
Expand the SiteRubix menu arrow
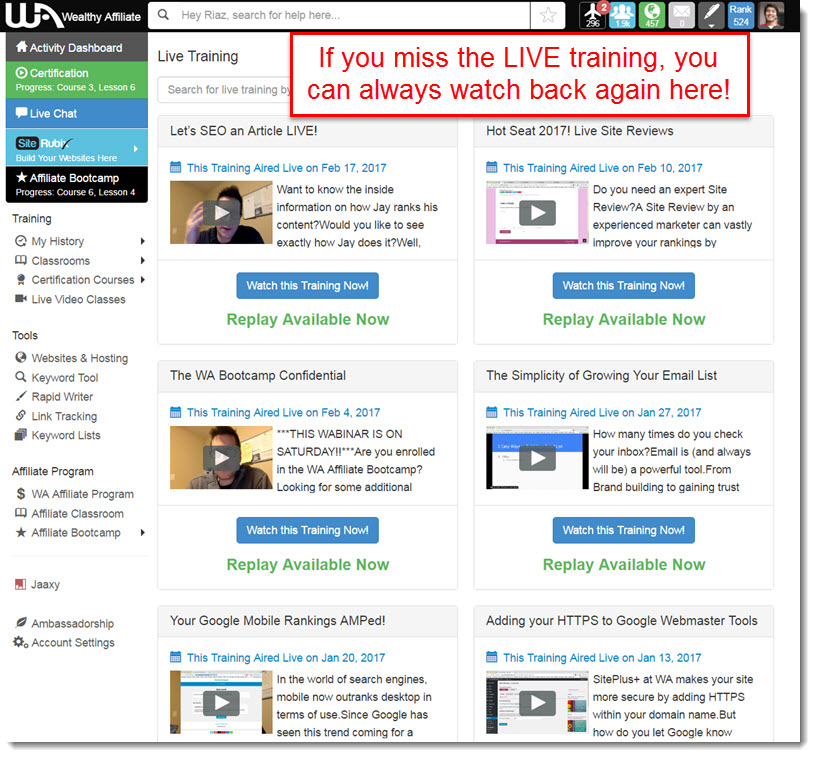(x=136, y=149)
